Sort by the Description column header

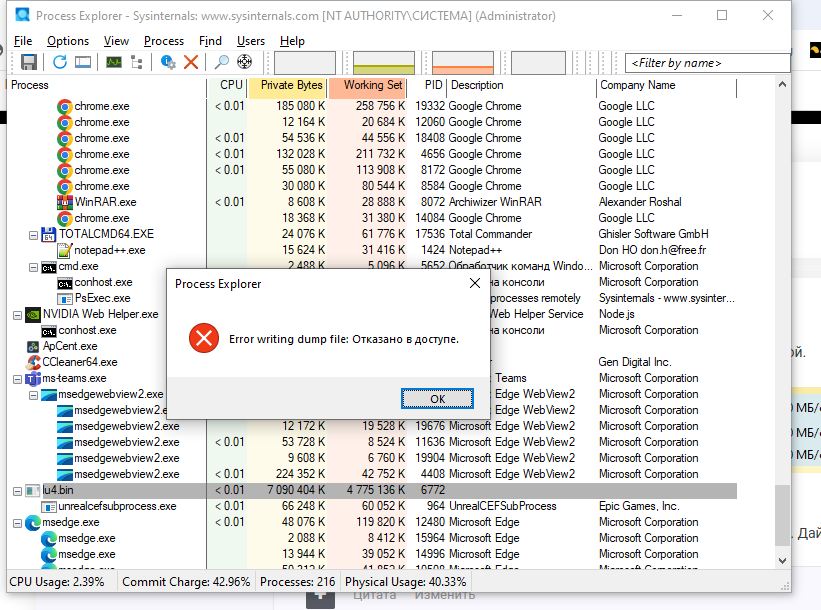pos(522,85)
